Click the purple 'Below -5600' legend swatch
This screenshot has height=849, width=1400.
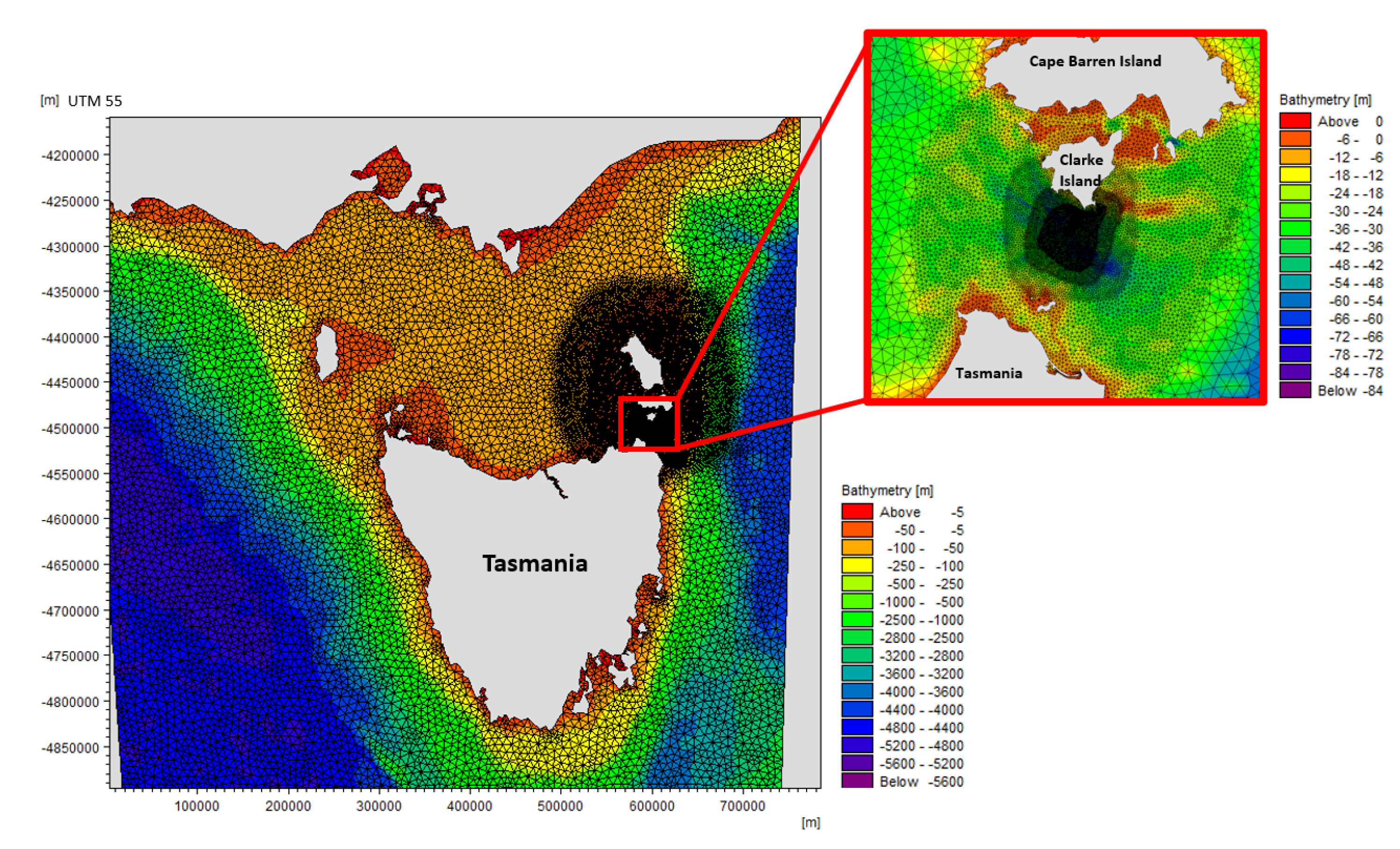857,781
